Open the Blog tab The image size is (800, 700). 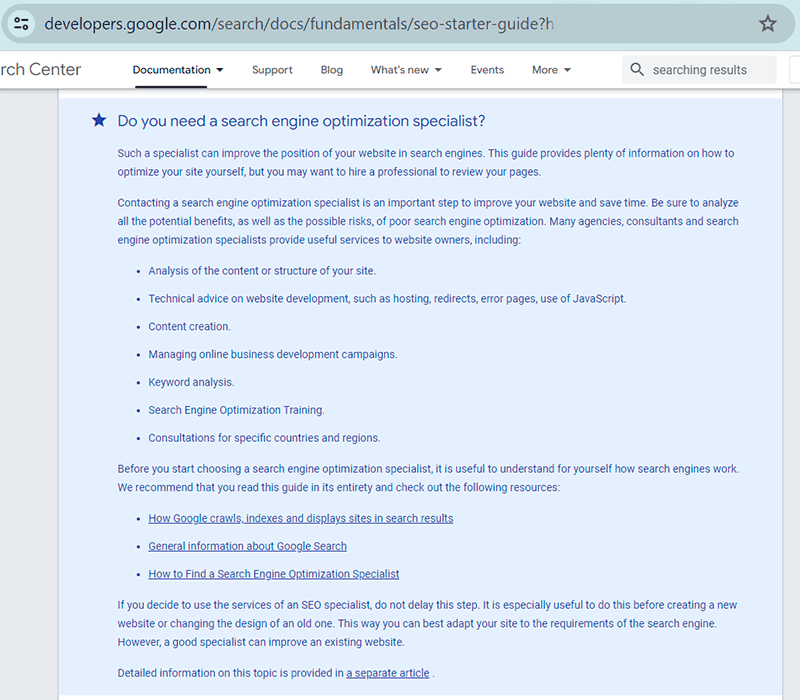pyautogui.click(x=332, y=70)
